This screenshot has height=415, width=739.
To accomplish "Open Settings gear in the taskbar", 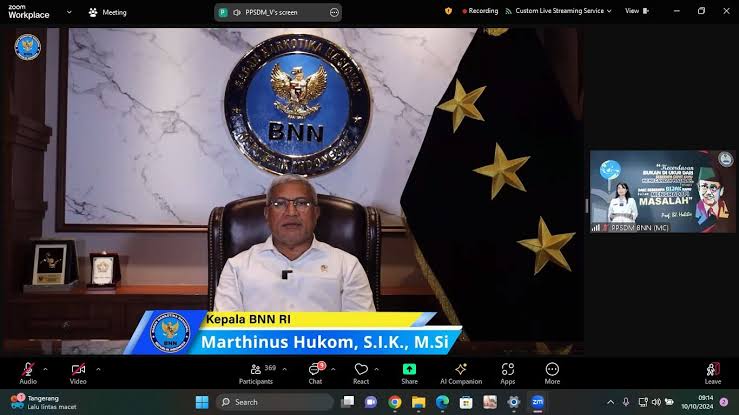I will coord(514,402).
